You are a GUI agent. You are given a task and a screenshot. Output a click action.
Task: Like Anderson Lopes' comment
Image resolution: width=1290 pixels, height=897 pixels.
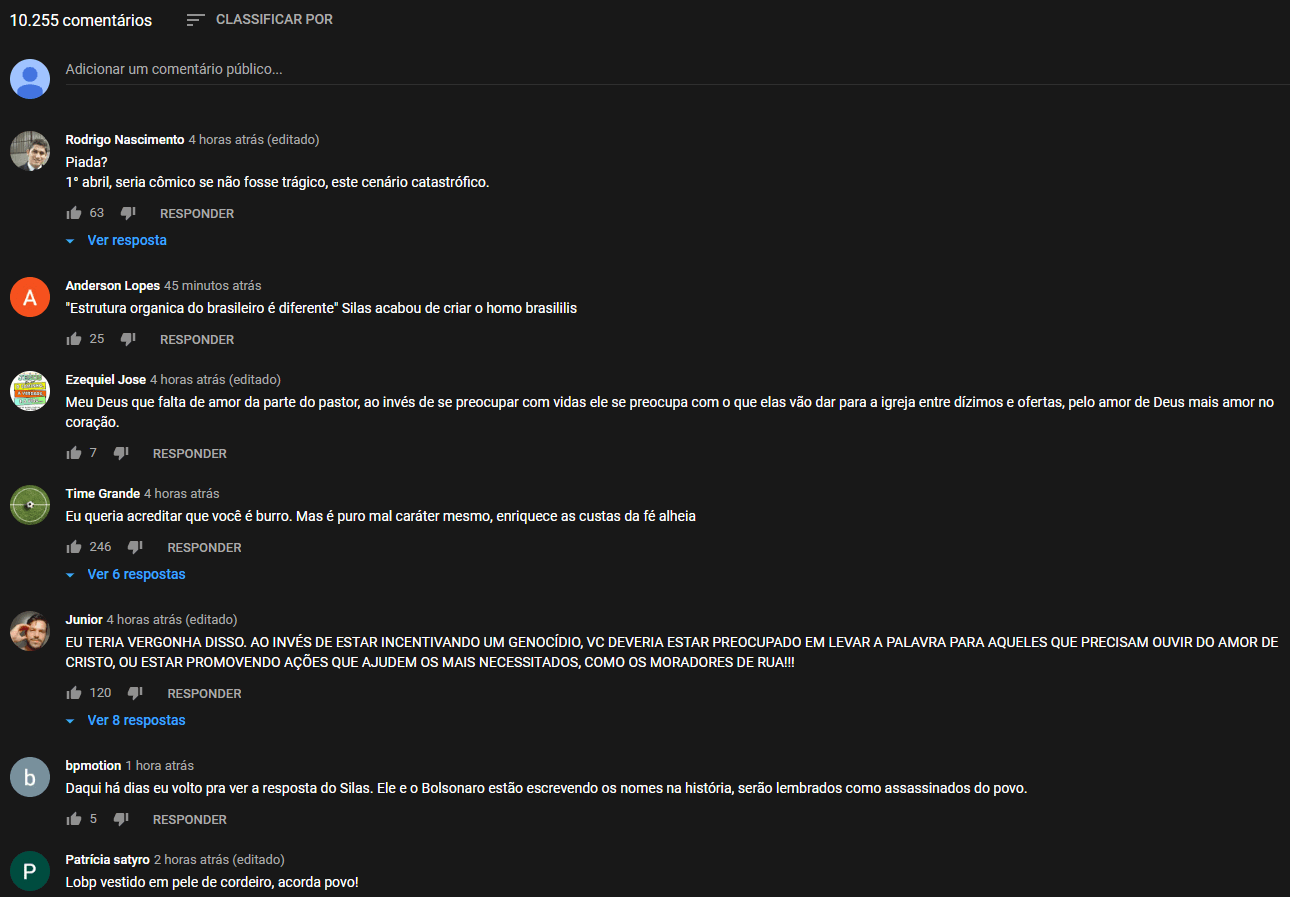(73, 339)
